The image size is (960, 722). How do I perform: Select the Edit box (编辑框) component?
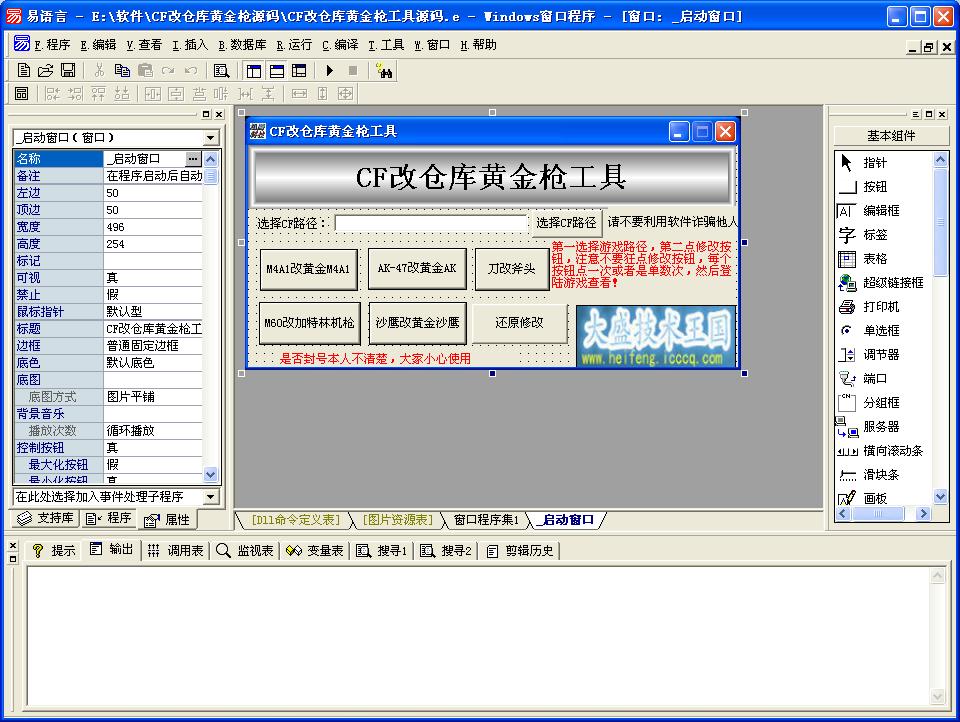pyautogui.click(x=883, y=210)
